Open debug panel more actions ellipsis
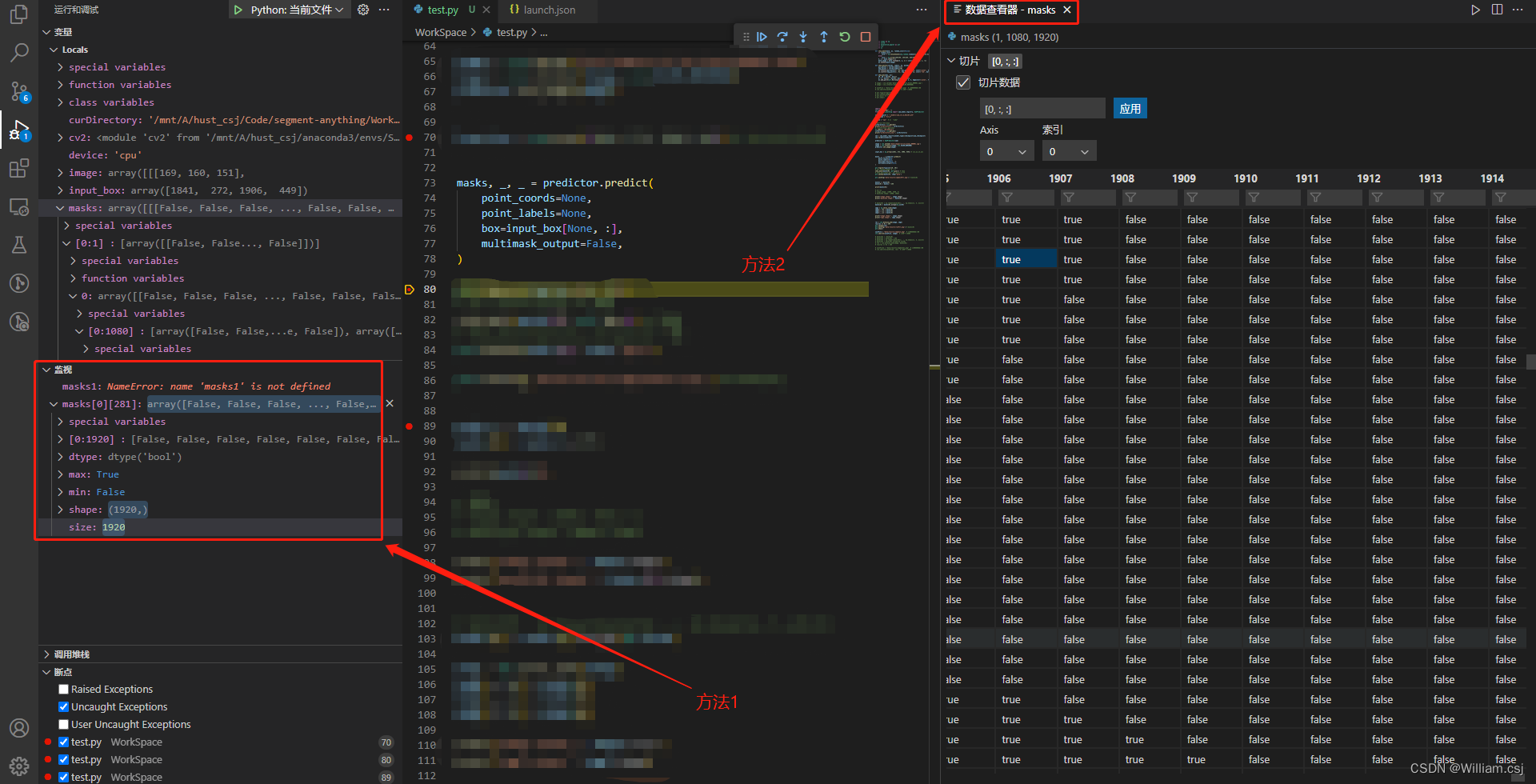This screenshot has height=784, width=1536. click(x=384, y=10)
